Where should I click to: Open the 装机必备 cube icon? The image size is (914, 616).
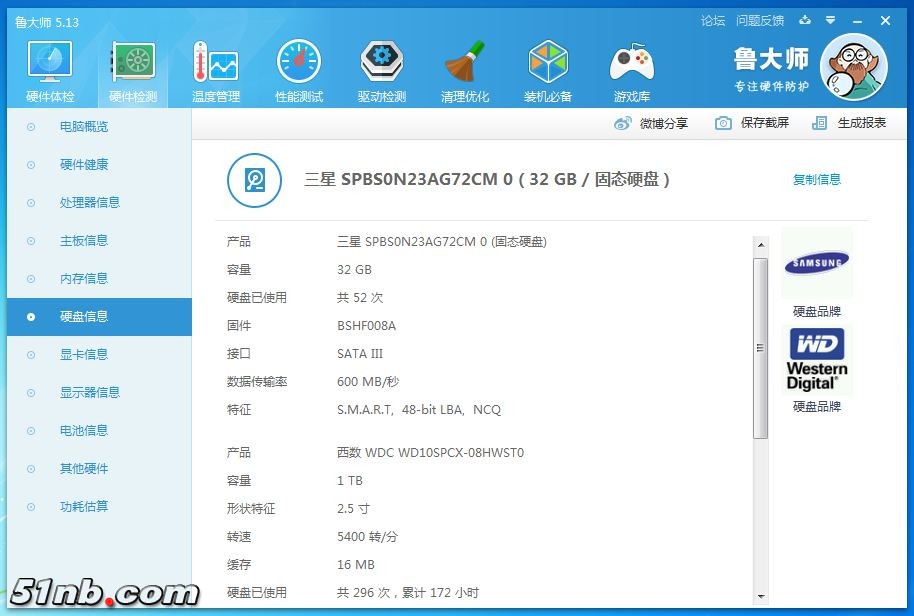tap(548, 70)
